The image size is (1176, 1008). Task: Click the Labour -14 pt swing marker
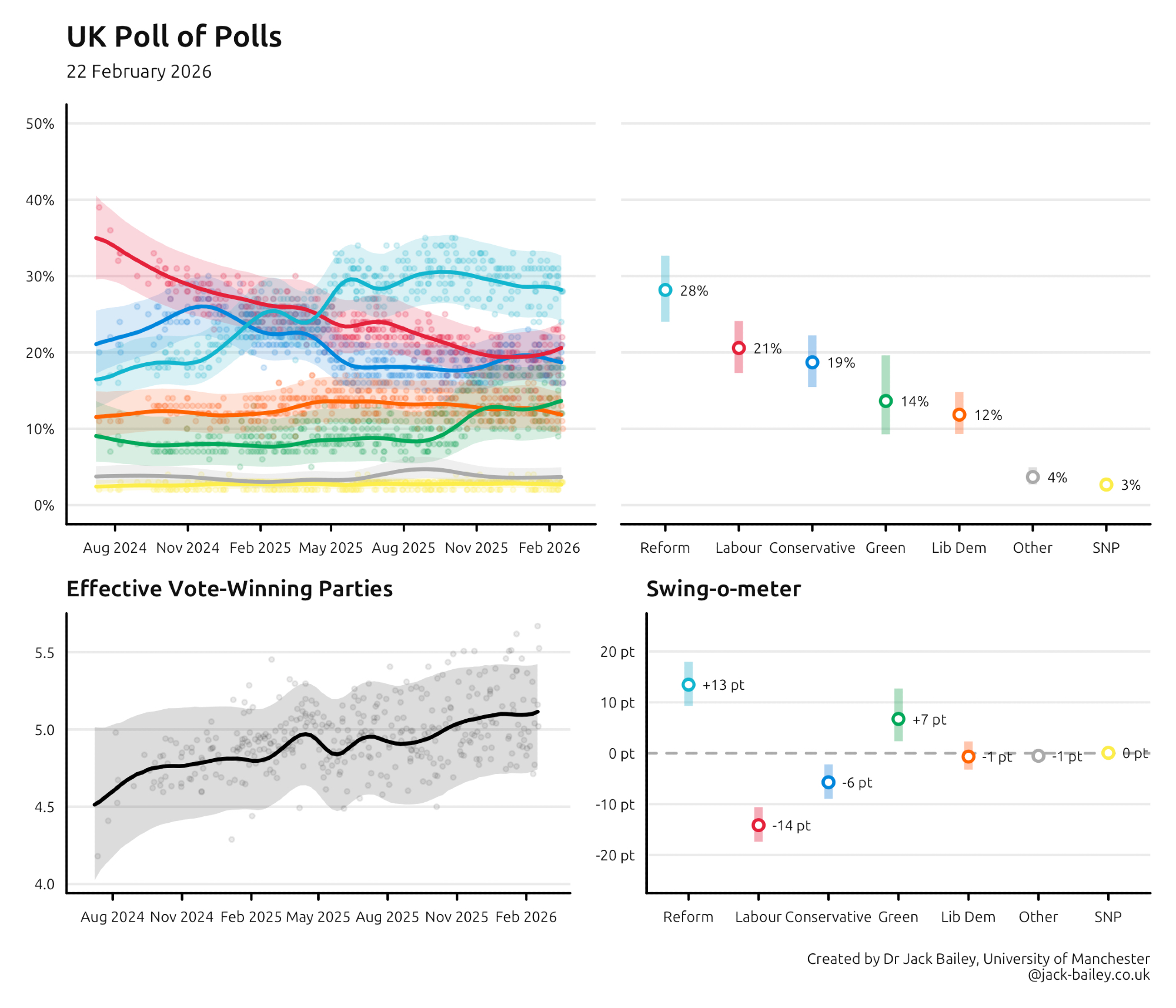(759, 825)
